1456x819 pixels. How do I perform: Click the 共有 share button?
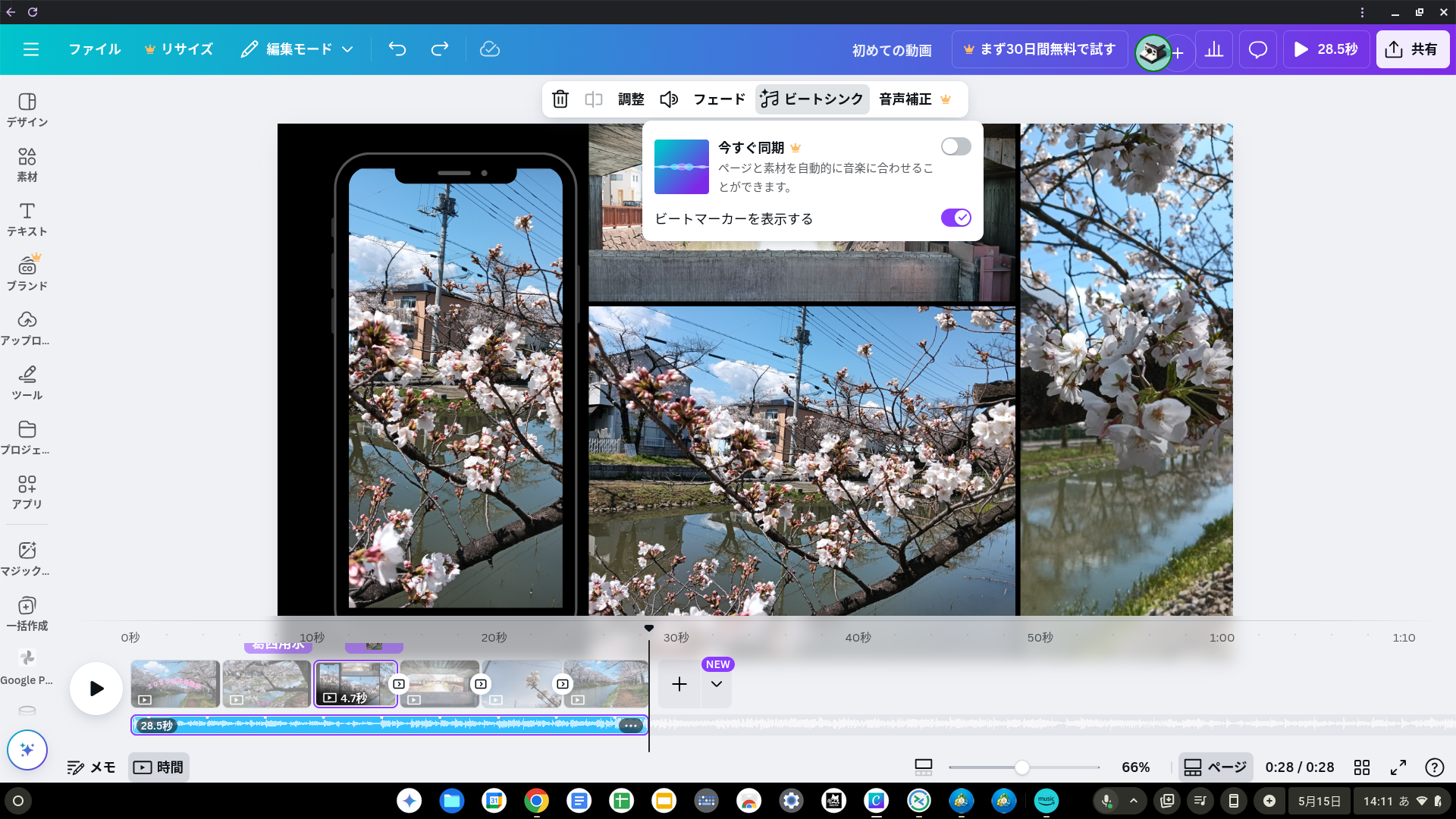coord(1412,49)
